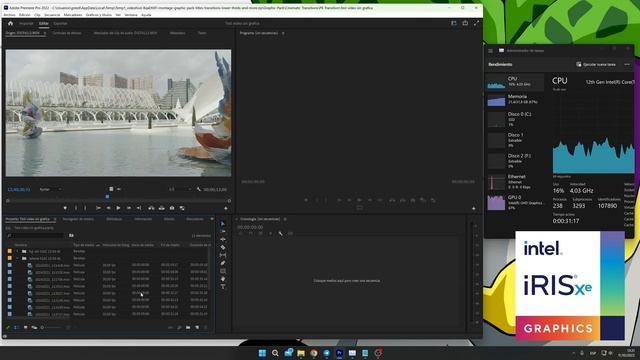
Task: Switch to the Importar workspace tab
Action: 26,24
